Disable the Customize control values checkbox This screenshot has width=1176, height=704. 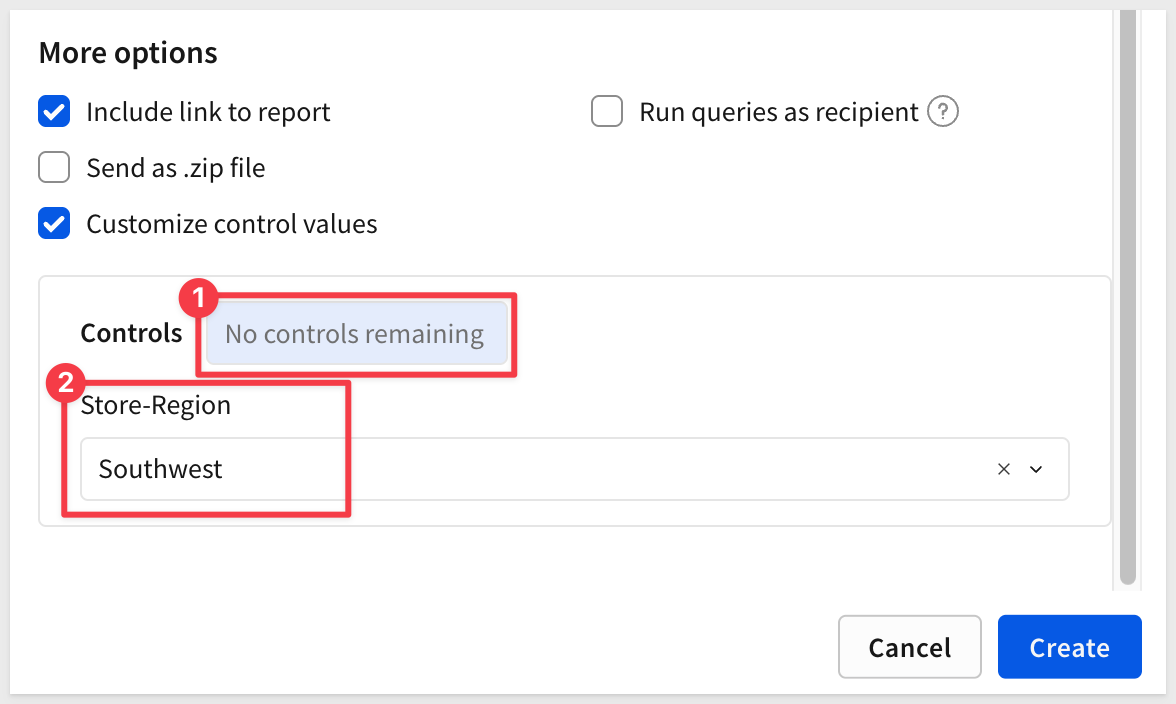pyautogui.click(x=54, y=224)
